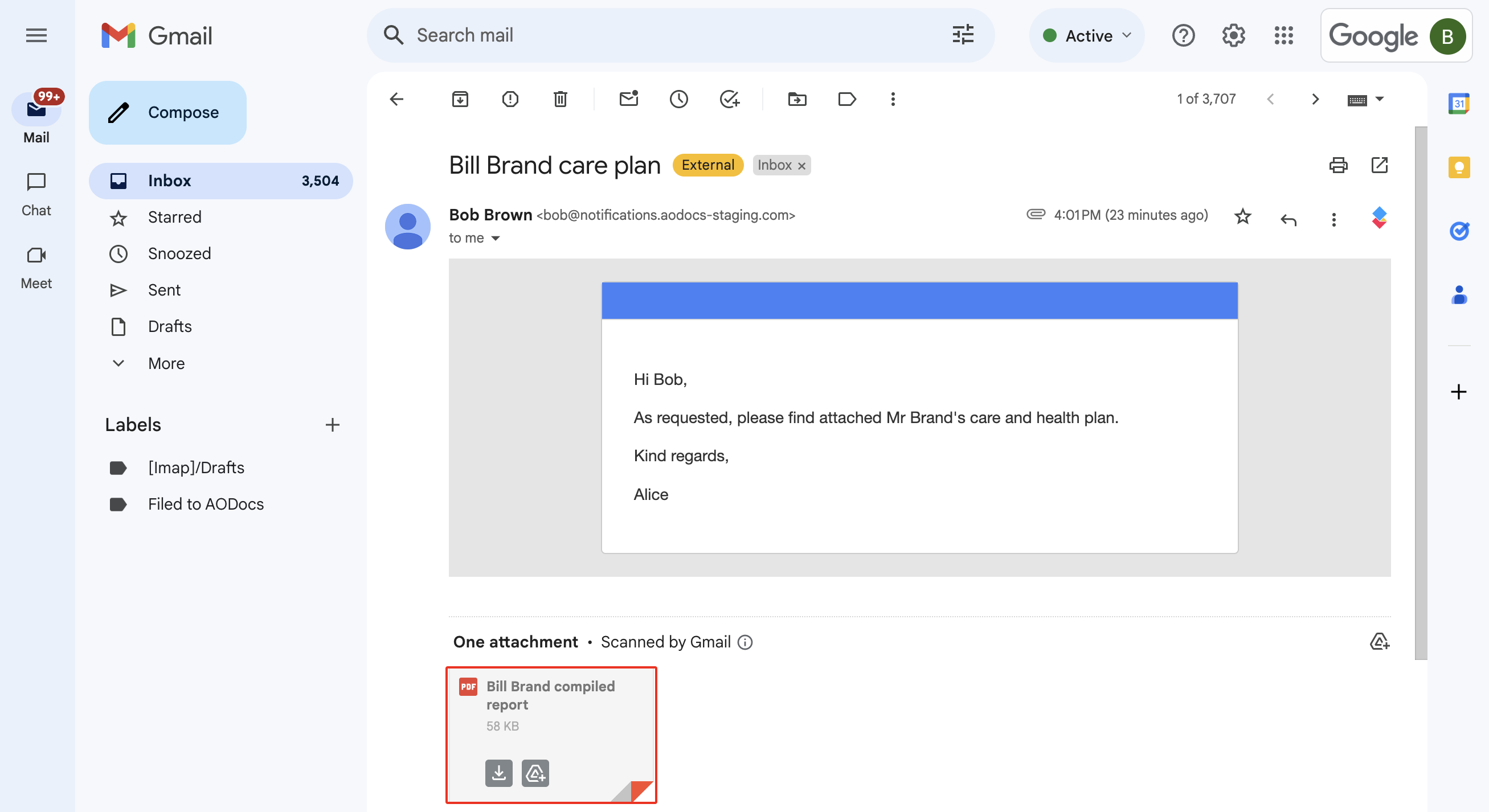Get more add-ons with plus icon
This screenshot has width=1489, height=812.
[1459, 392]
